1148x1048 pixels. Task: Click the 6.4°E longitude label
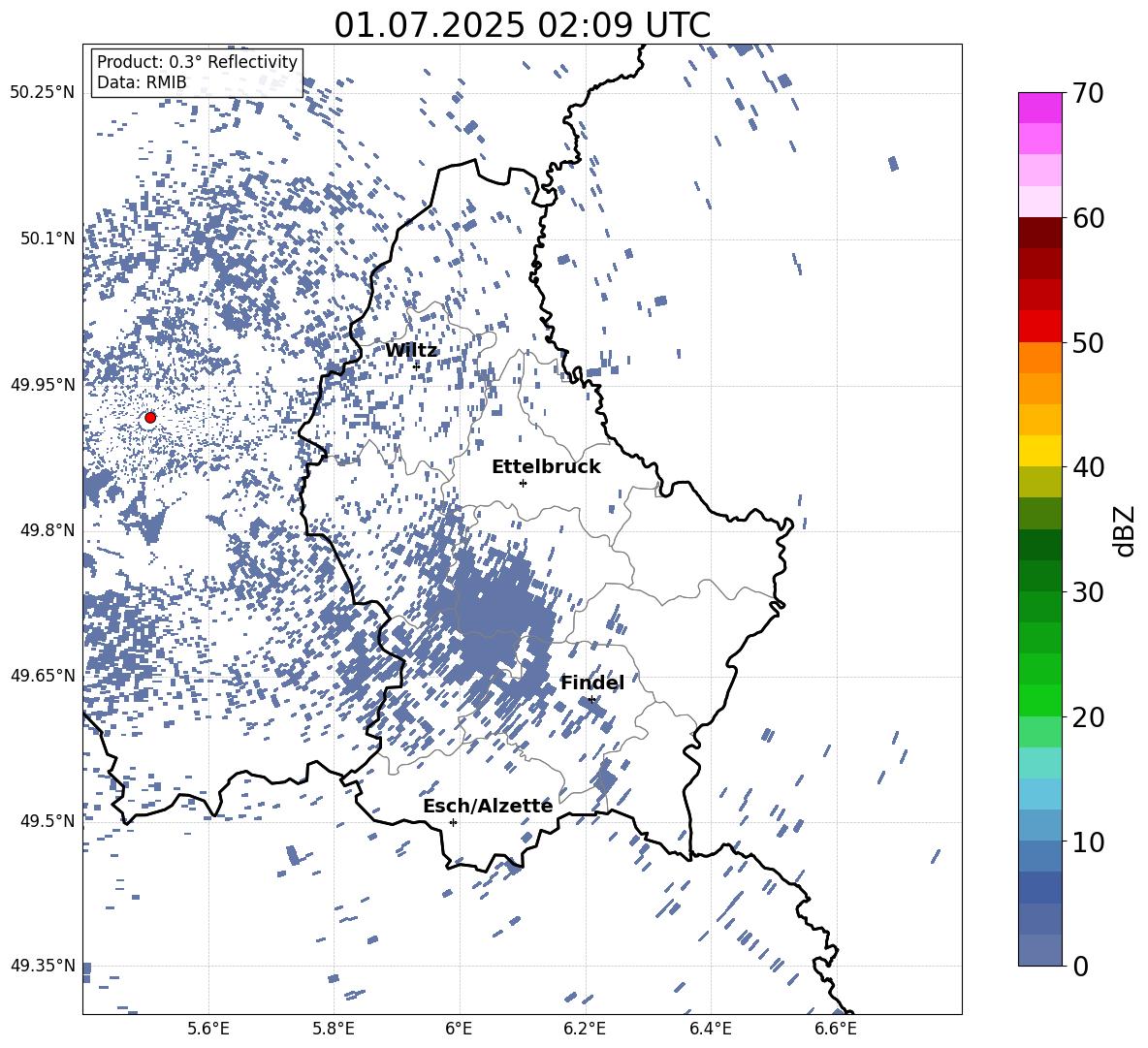[x=710, y=1029]
